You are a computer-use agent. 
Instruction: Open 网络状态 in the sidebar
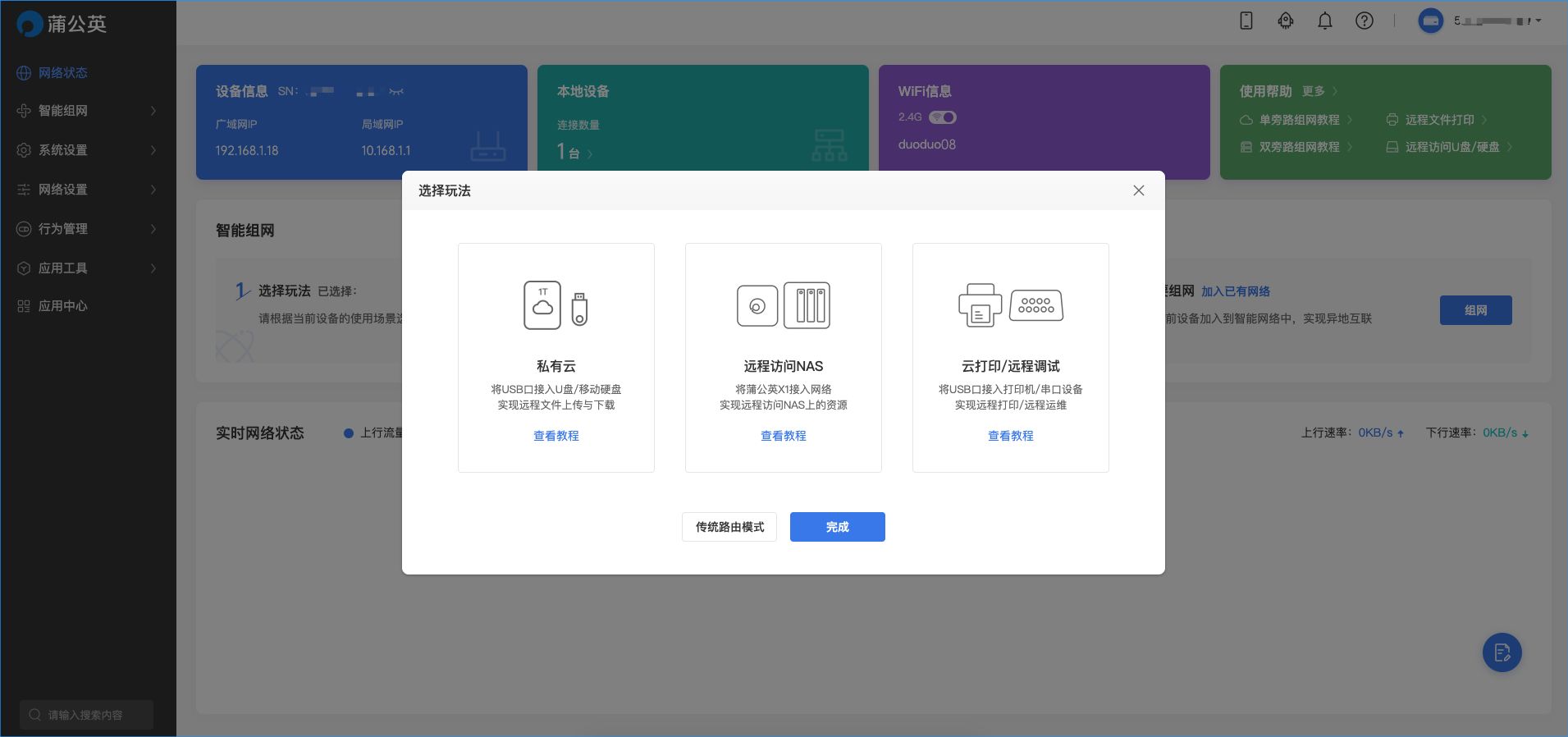tap(62, 73)
